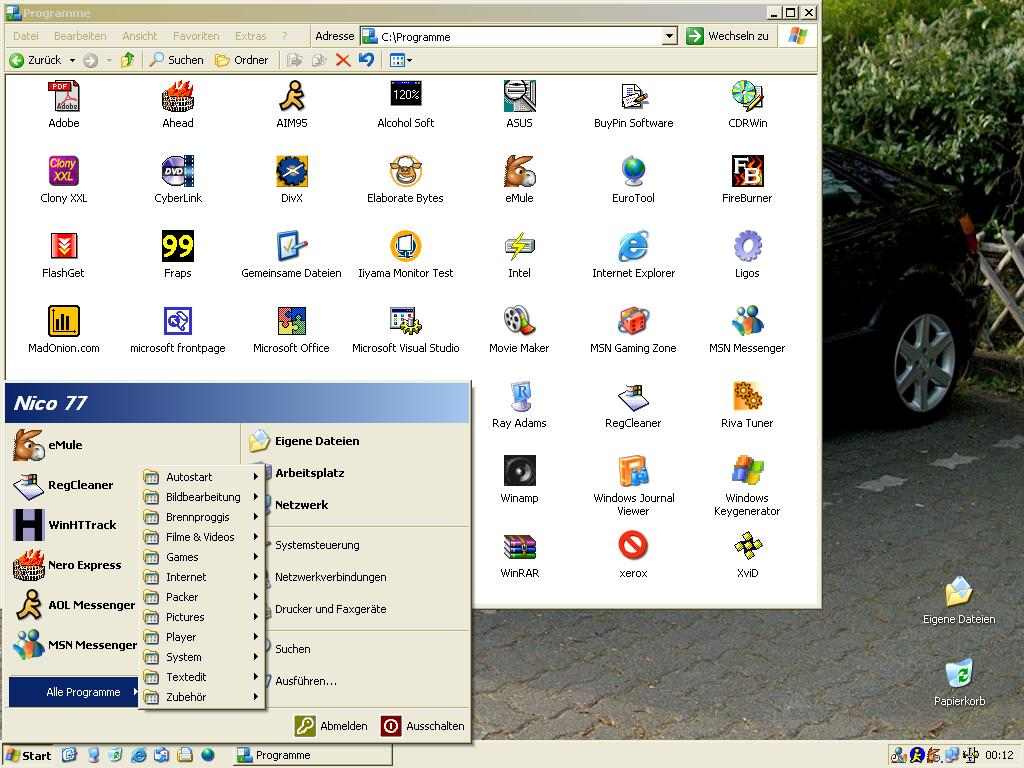Click the Wechseln zu button
The image size is (1024, 768).
click(x=728, y=36)
